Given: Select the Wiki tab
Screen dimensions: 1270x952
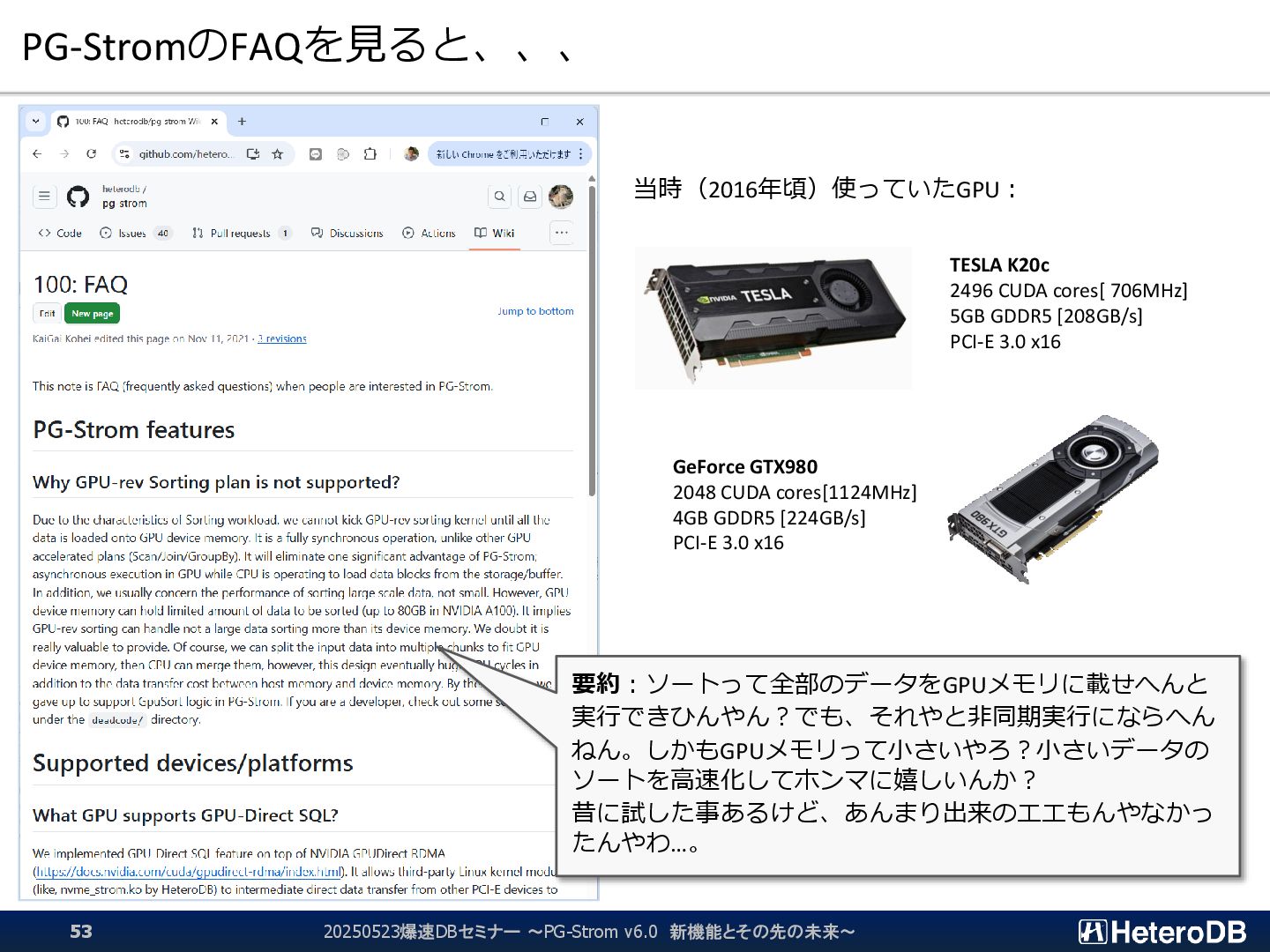Looking at the screenshot, I should pyautogui.click(x=494, y=233).
